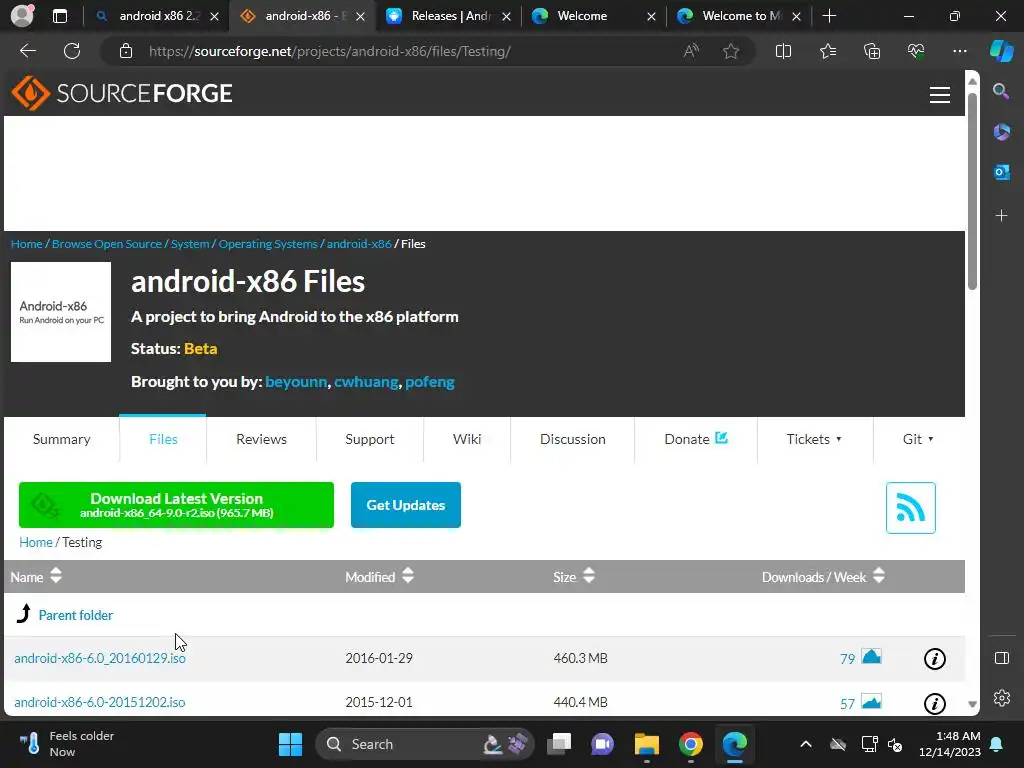Turn on Read aloud in address bar
The height and width of the screenshot is (768, 1024).
point(691,51)
